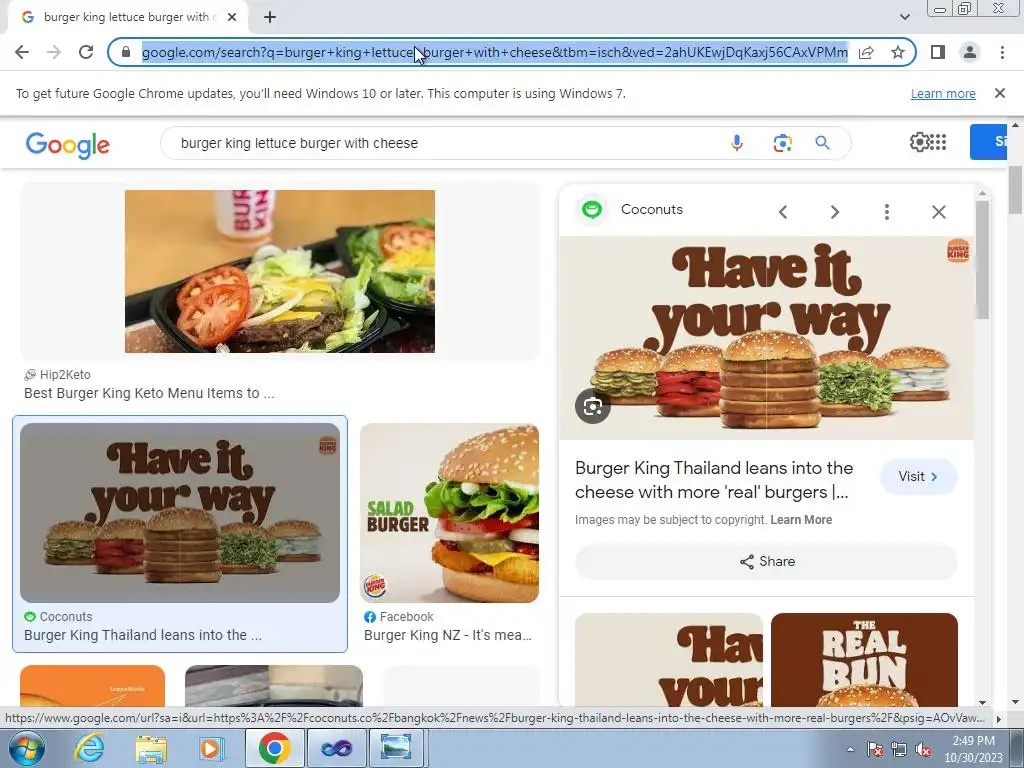Close the image preview panel
Viewport: 1024px width, 768px height.
[938, 212]
